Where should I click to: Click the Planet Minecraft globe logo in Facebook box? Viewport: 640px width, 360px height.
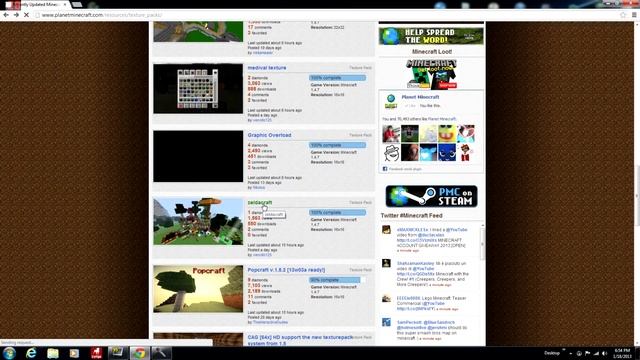[391, 101]
